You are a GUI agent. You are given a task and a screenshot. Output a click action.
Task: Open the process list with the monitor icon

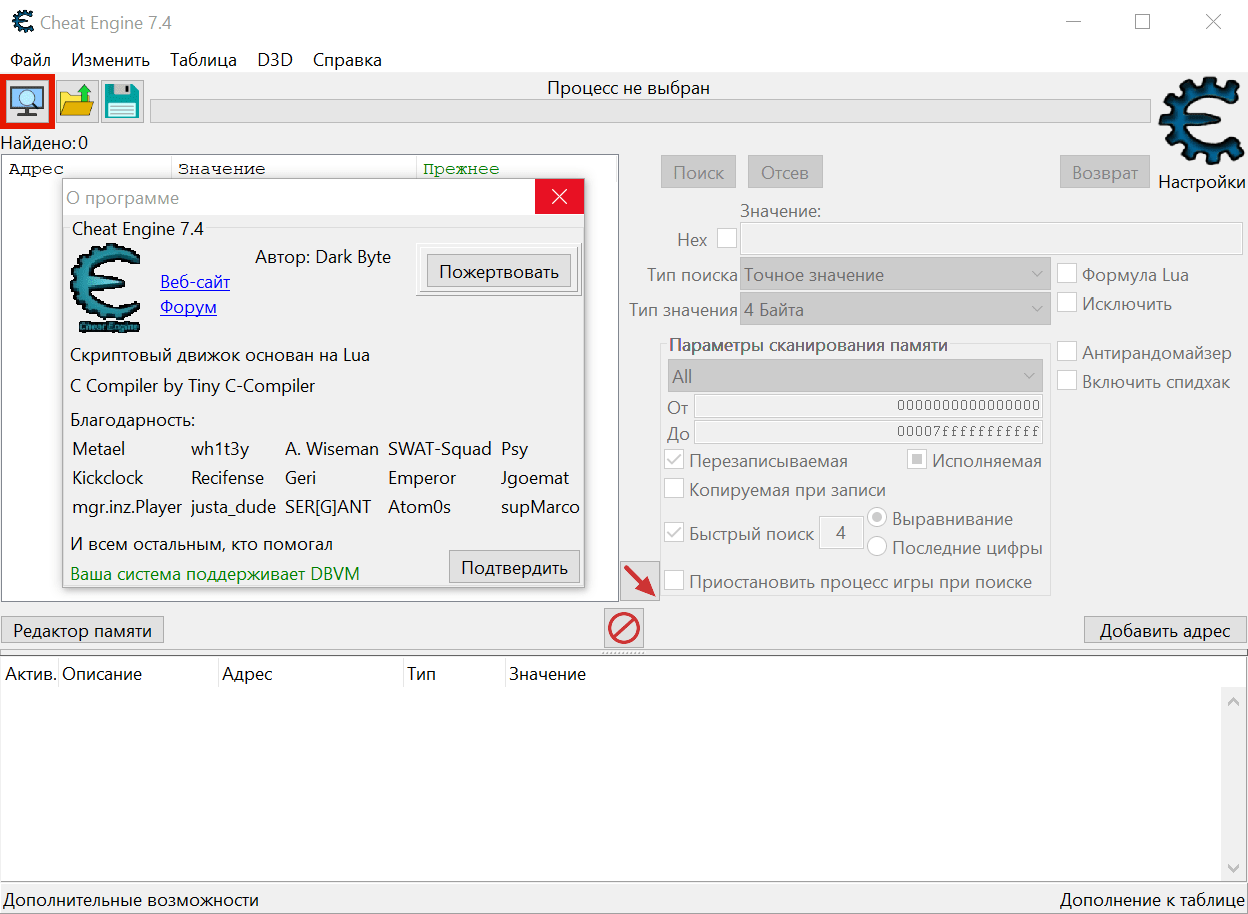[x=27, y=101]
